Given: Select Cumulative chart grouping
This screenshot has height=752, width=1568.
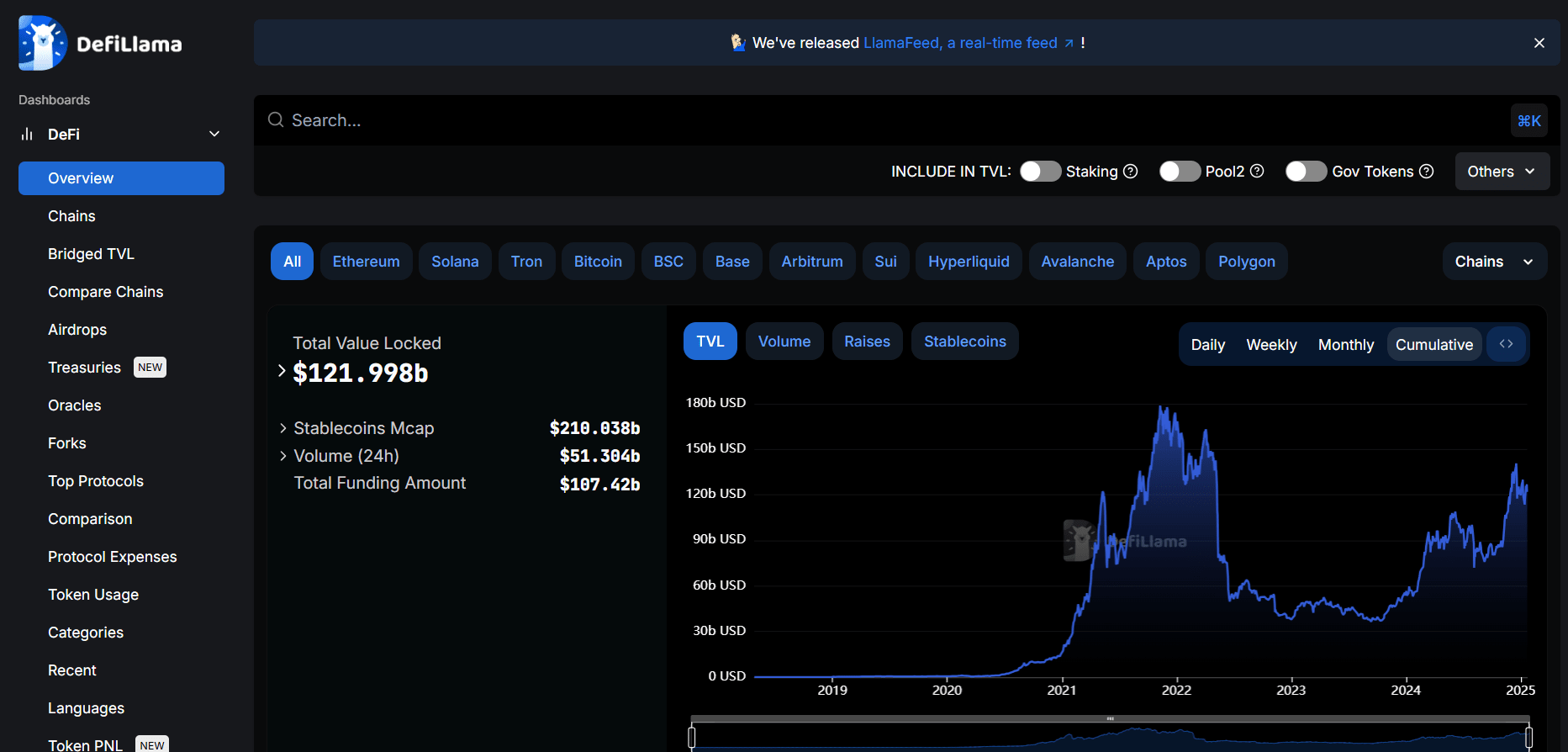Looking at the screenshot, I should tap(1434, 345).
